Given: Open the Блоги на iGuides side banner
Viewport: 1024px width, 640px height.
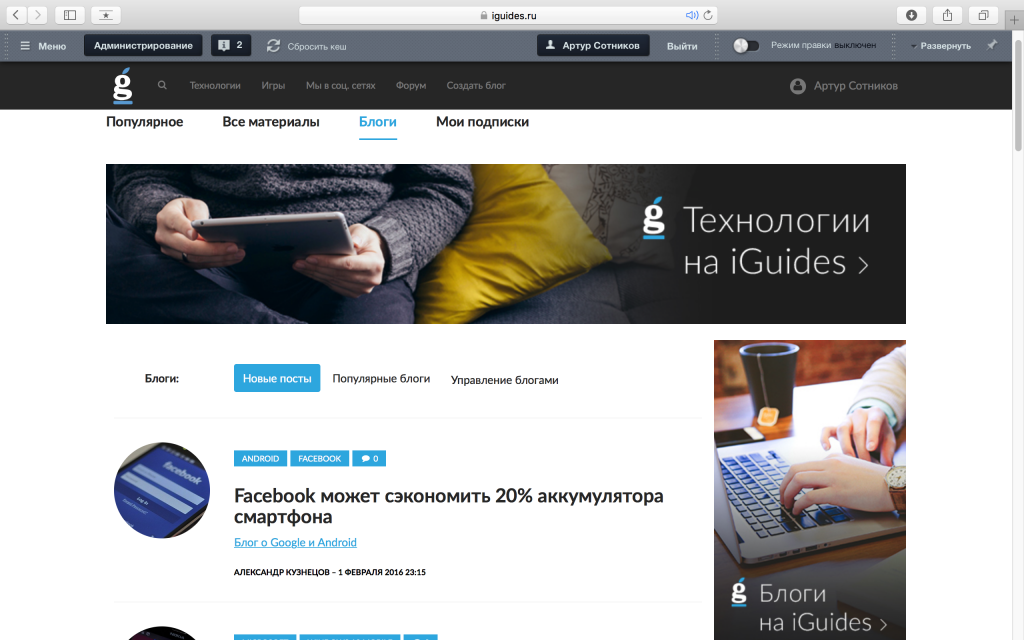Looking at the screenshot, I should (x=810, y=490).
